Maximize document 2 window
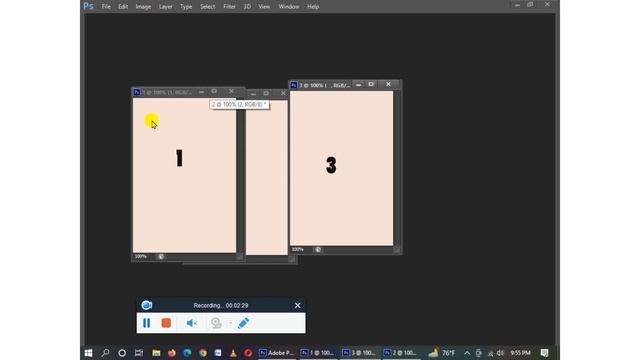The width and height of the screenshot is (640, 360). point(266,93)
